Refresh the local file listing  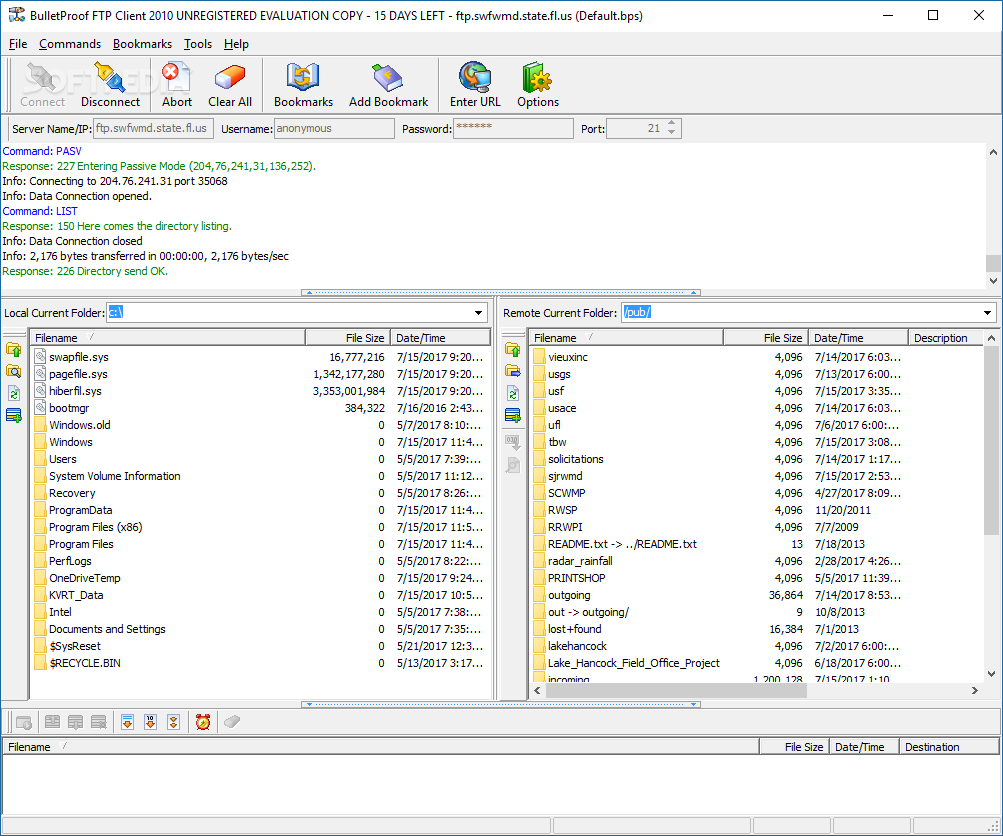(x=13, y=393)
